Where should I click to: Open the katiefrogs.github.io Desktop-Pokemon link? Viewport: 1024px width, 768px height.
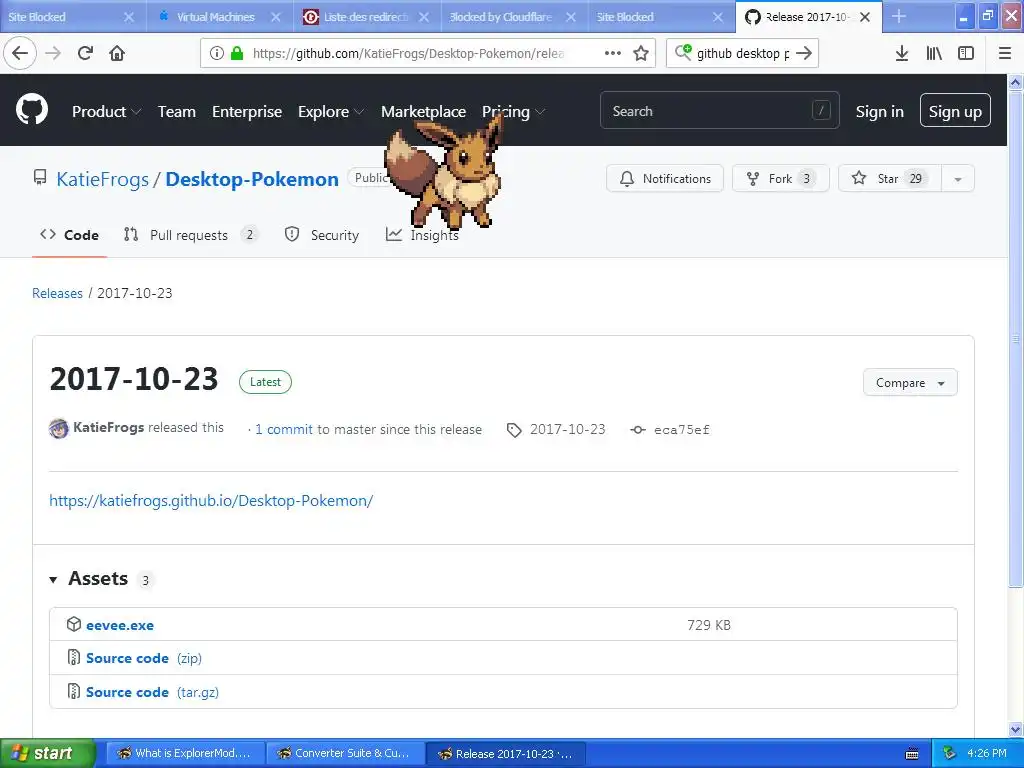click(211, 500)
